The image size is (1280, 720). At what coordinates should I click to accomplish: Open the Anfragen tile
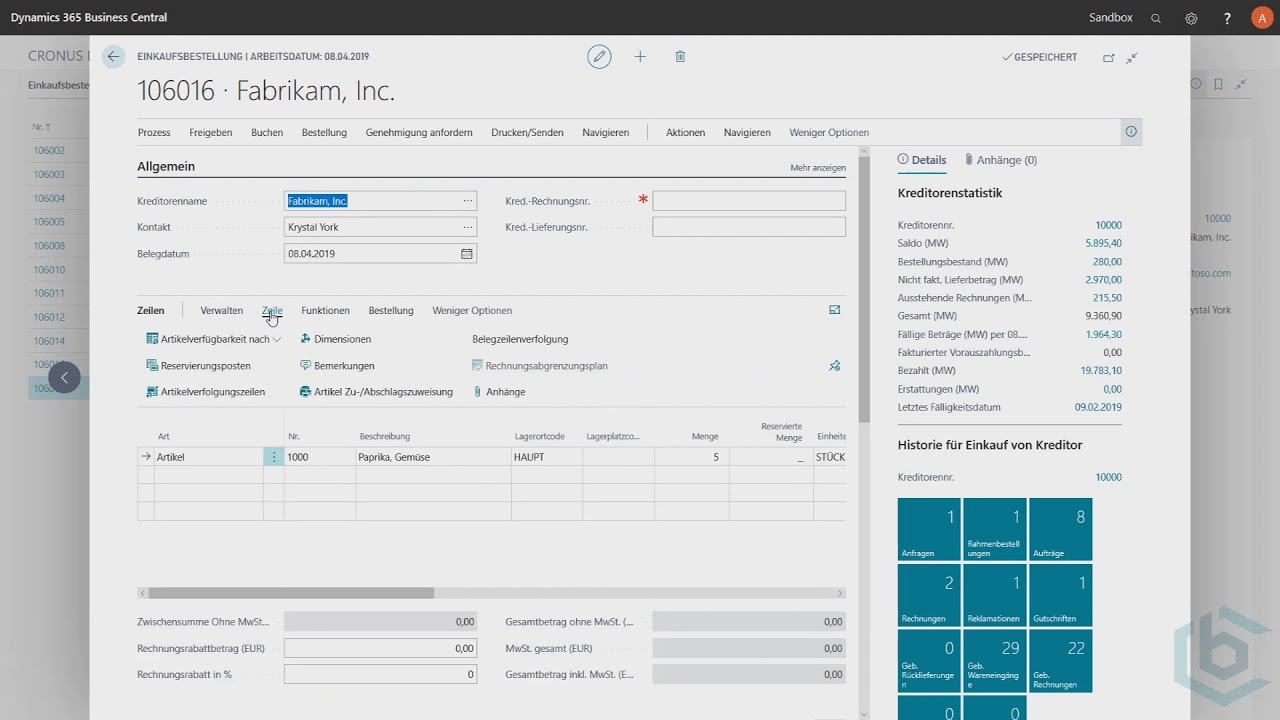(929, 529)
